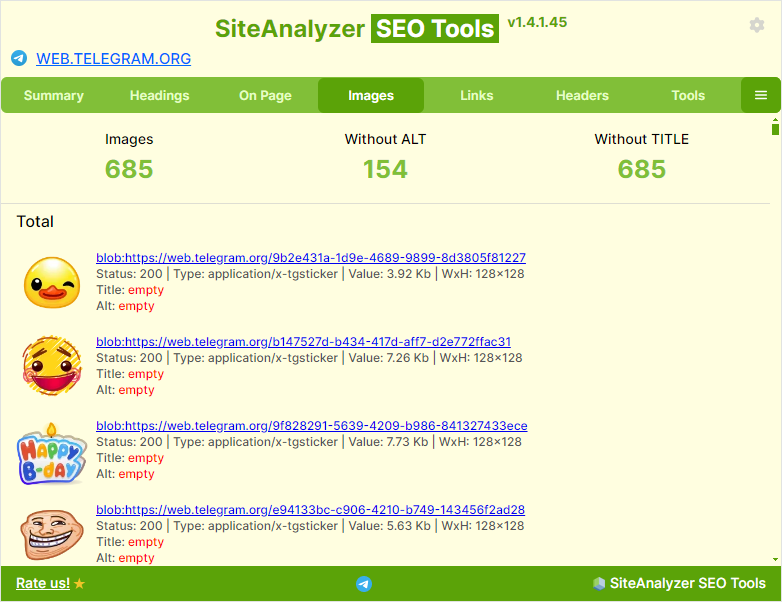Click the scrollbar down arrow

775,560
